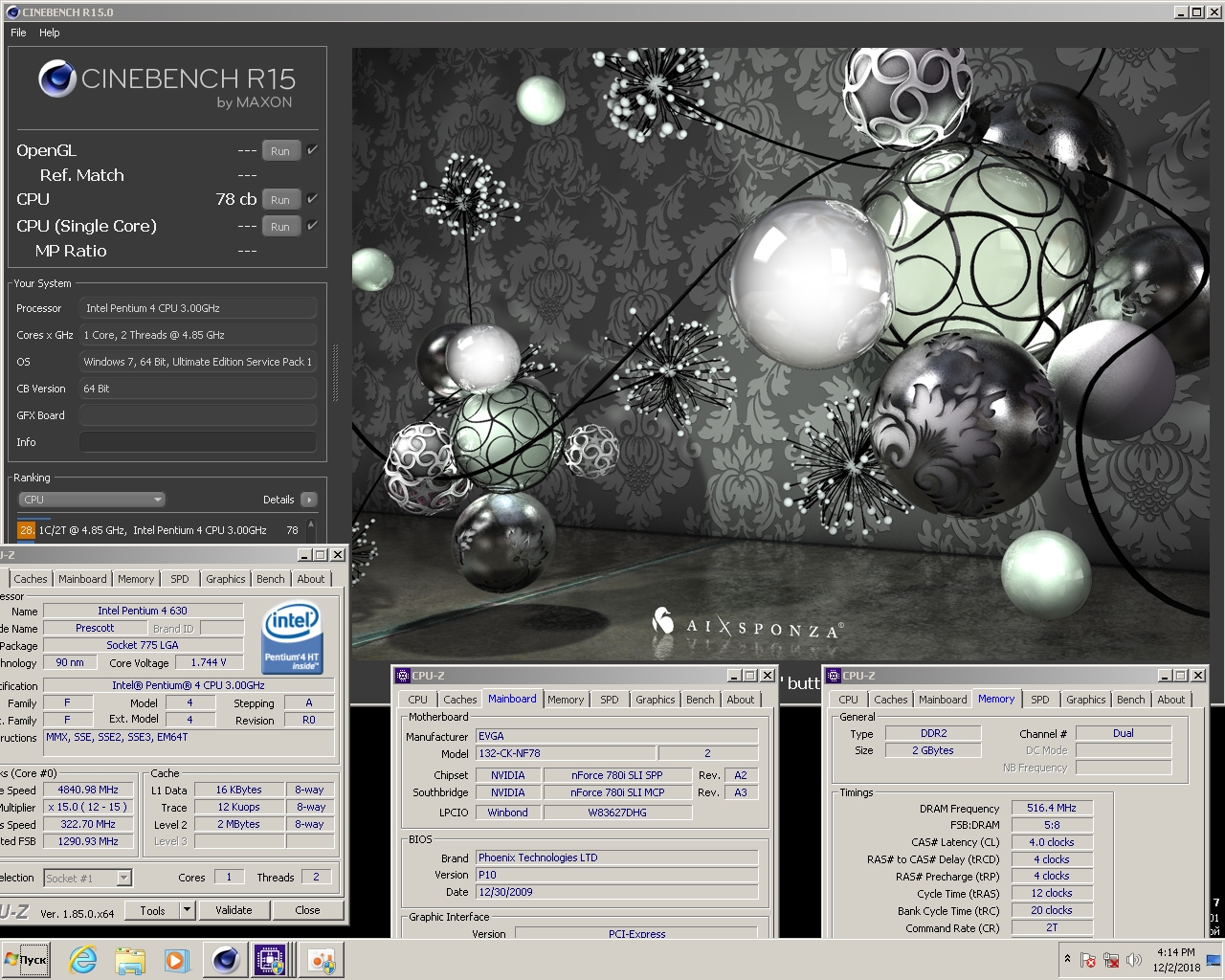The image size is (1225, 980).
Task: Select About tab in Memory CPU-Z window
Action: [x=1171, y=700]
